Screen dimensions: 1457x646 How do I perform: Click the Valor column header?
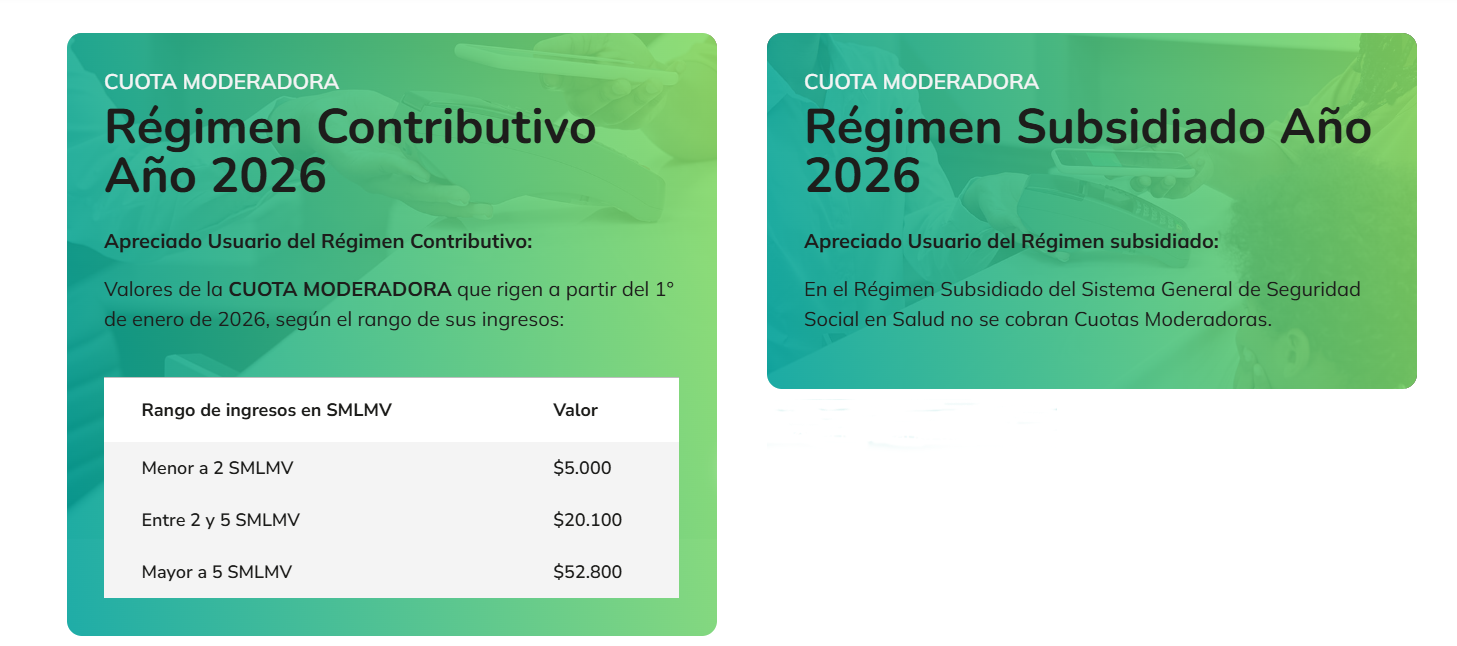coord(575,410)
